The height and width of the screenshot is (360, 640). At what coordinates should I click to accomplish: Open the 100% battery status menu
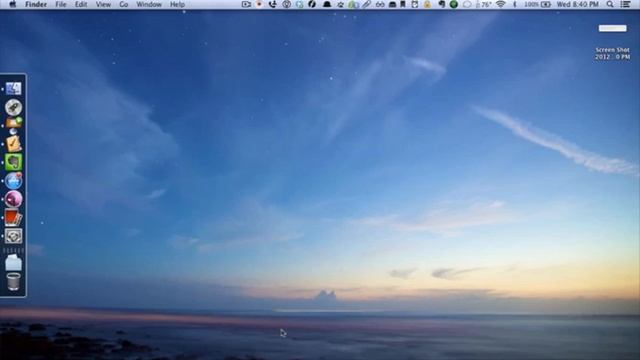[x=537, y=4]
